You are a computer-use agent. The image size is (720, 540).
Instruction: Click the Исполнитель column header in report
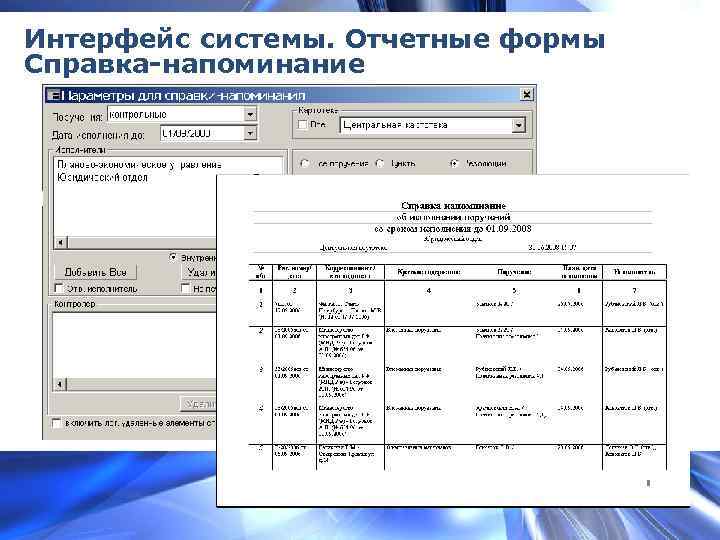click(x=634, y=272)
